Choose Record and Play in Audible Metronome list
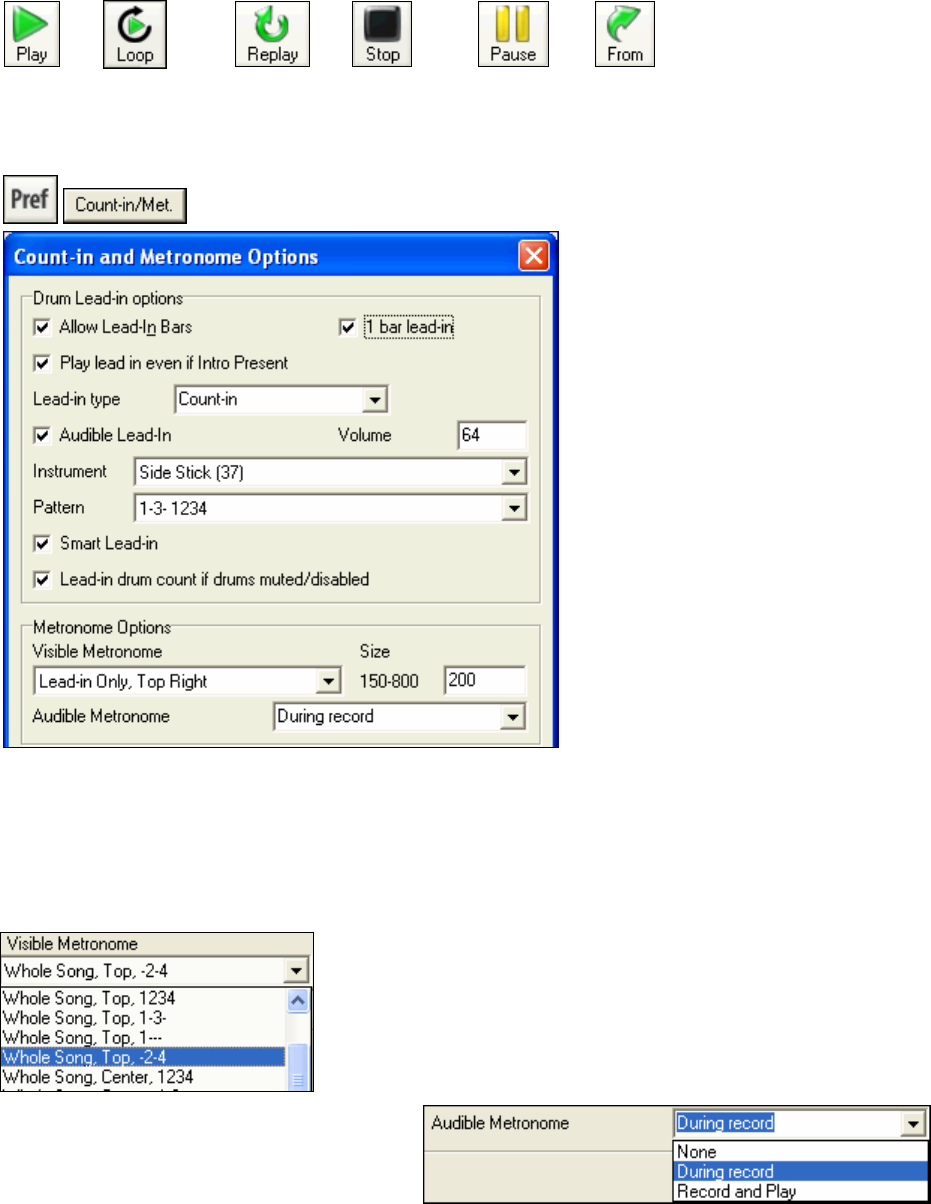Viewport: 931px width, 1204px height. [801, 1191]
